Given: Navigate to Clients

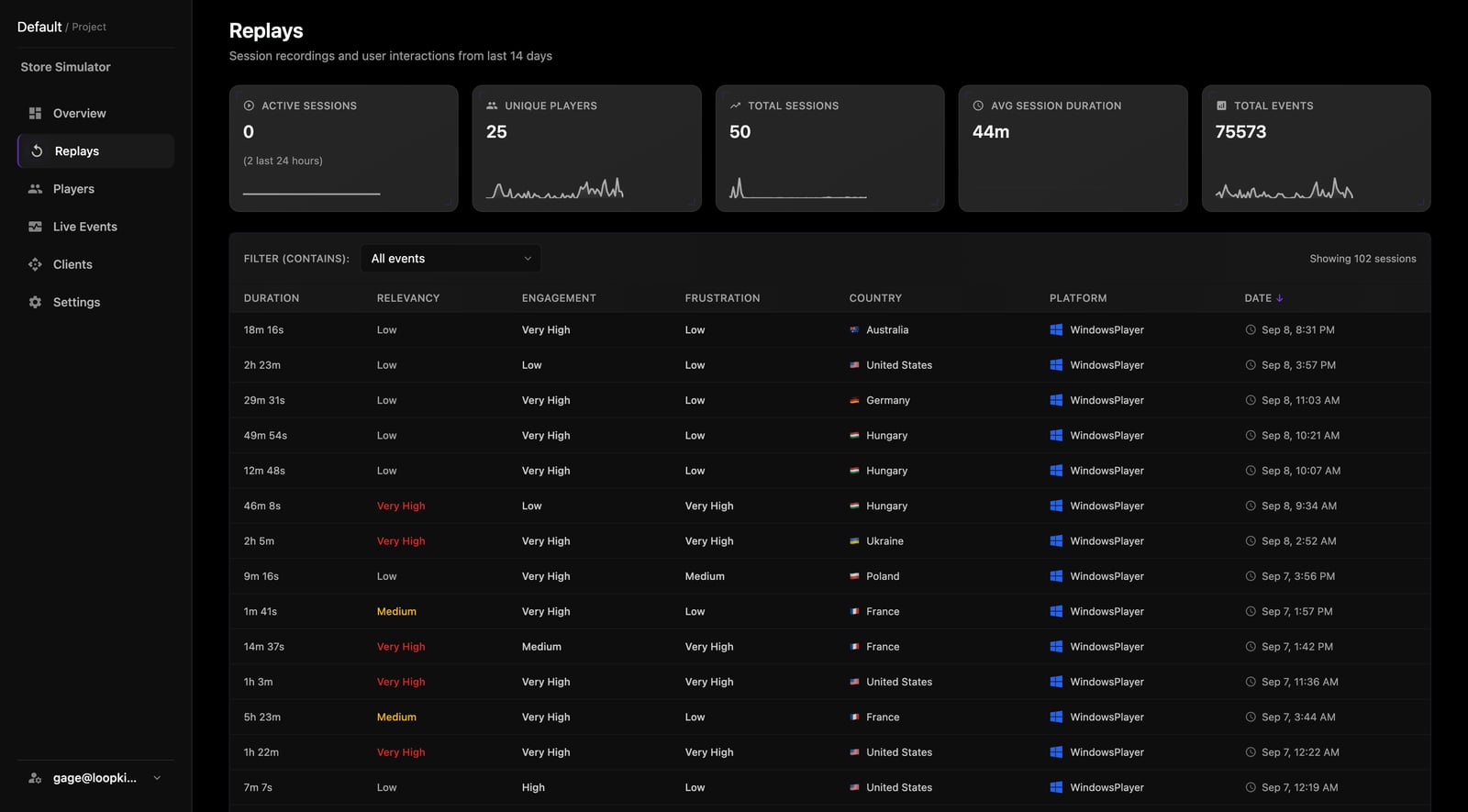Looking at the screenshot, I should coord(95,264).
